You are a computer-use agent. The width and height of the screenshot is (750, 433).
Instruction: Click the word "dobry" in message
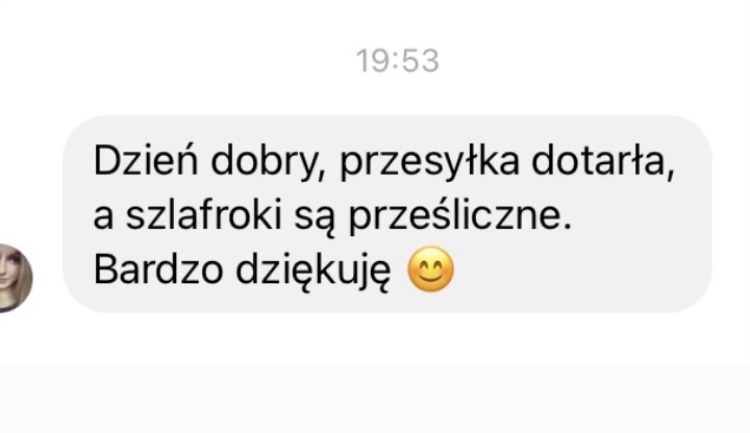(263, 162)
